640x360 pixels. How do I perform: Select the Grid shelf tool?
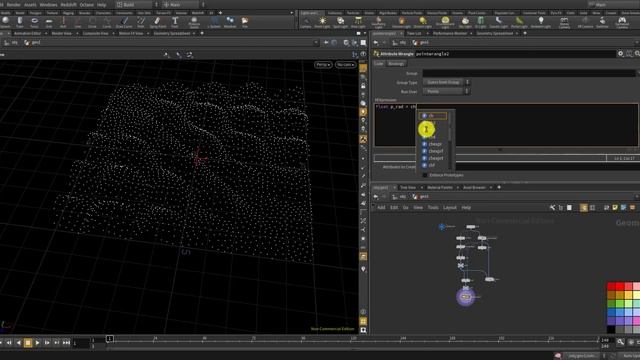pyautogui.click(x=49, y=22)
